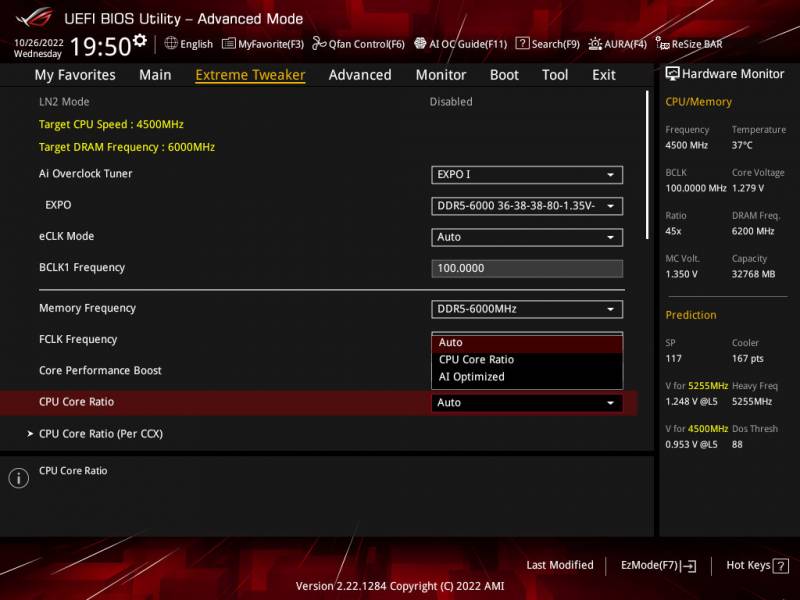The image size is (800, 600).
Task: Click Last Modified button
Action: click(x=560, y=565)
